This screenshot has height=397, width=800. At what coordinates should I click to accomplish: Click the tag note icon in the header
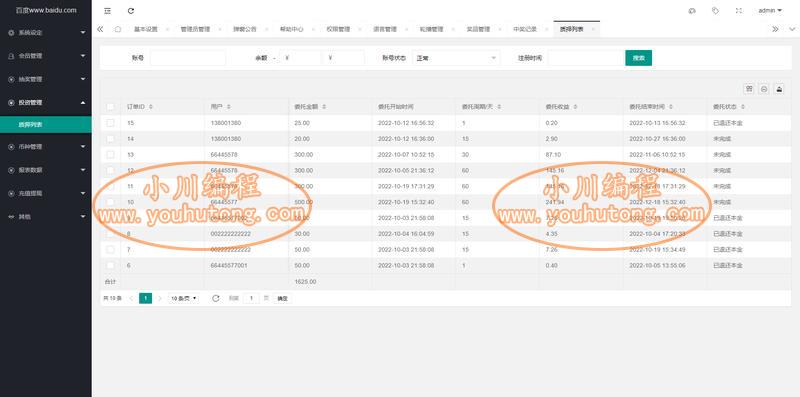[x=715, y=10]
